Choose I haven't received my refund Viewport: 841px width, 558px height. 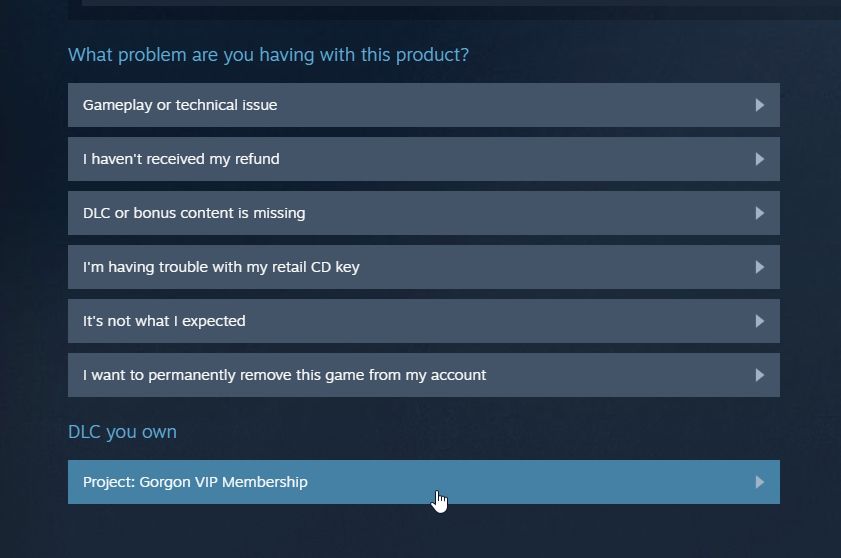pos(181,159)
